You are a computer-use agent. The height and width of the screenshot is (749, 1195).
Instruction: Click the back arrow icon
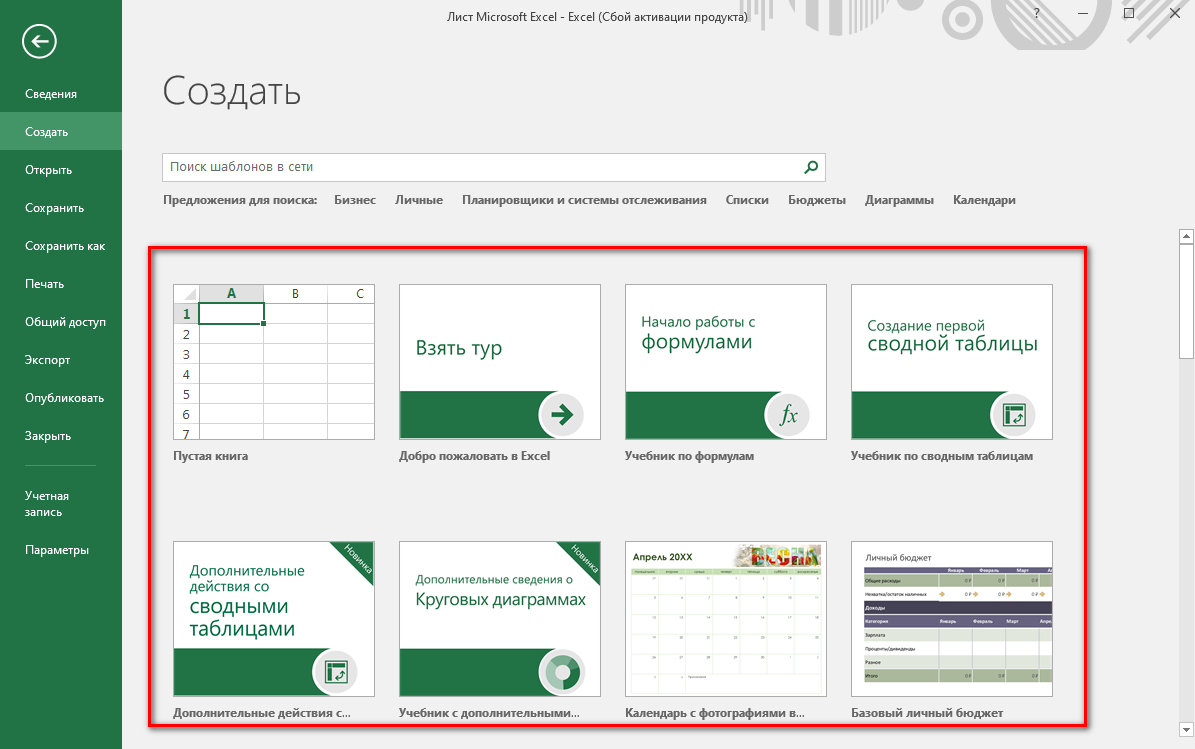pos(40,42)
